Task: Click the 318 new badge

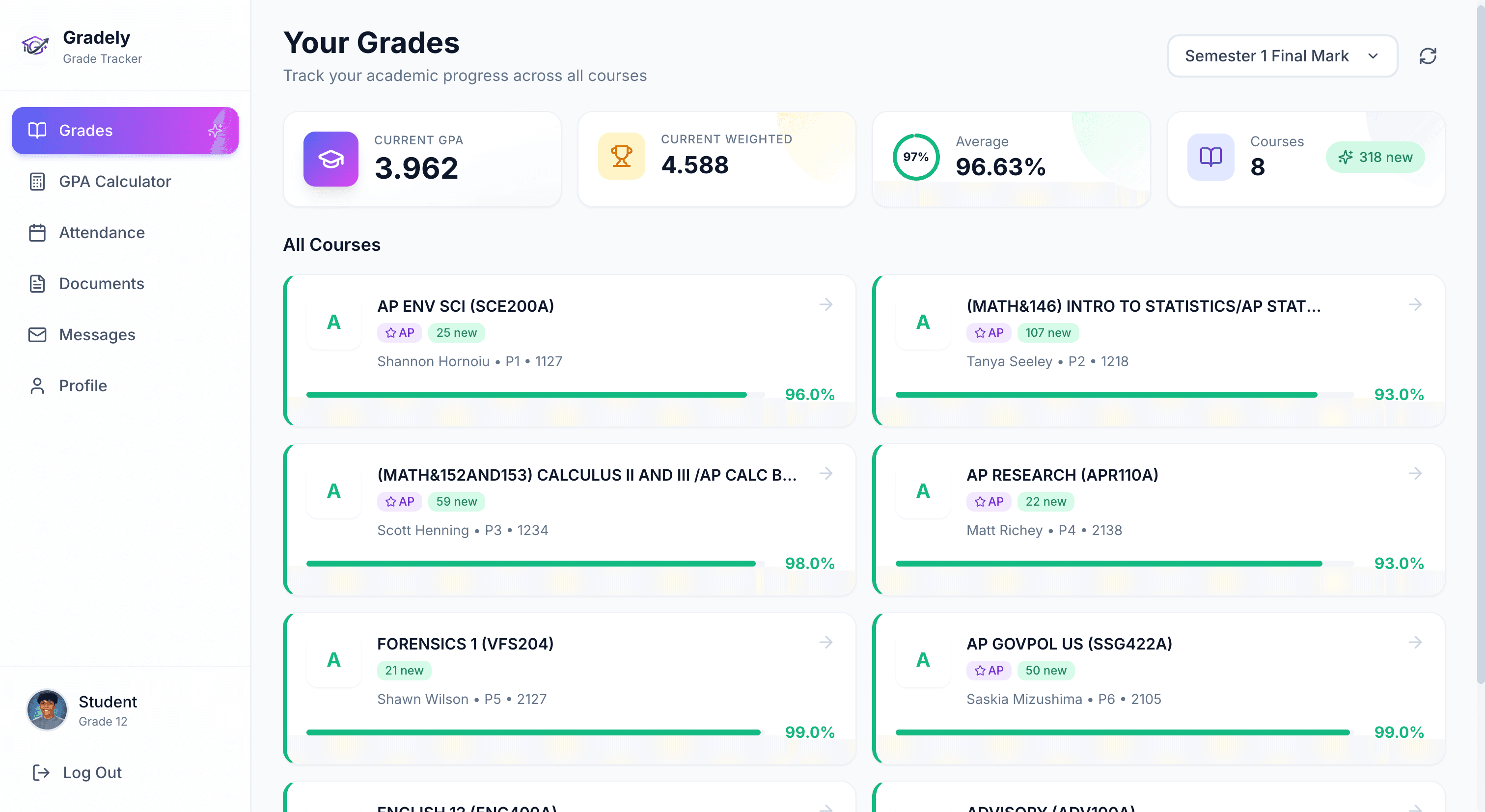Action: click(x=1375, y=157)
